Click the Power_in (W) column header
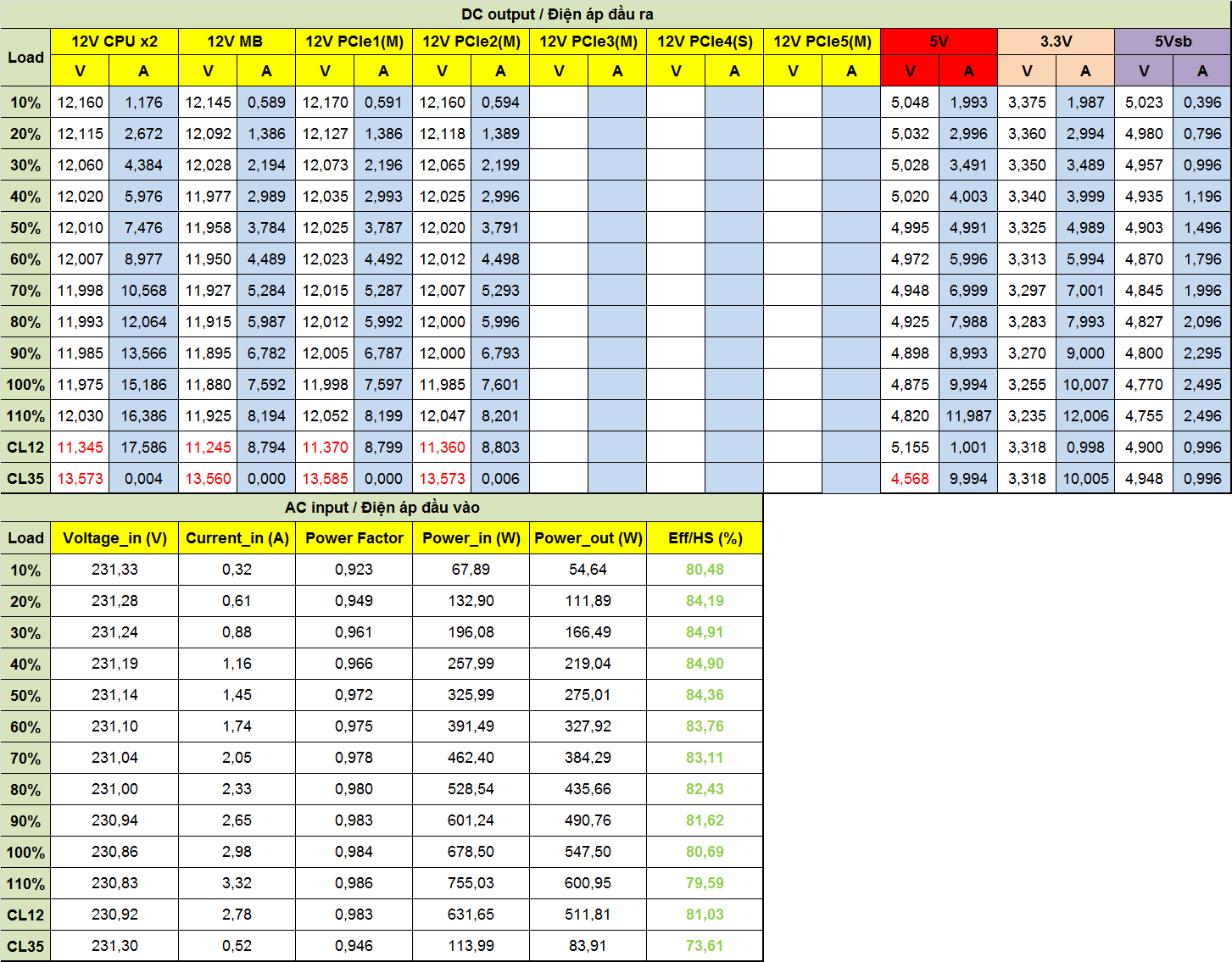This screenshot has height=962, width=1232. pyautogui.click(x=471, y=538)
